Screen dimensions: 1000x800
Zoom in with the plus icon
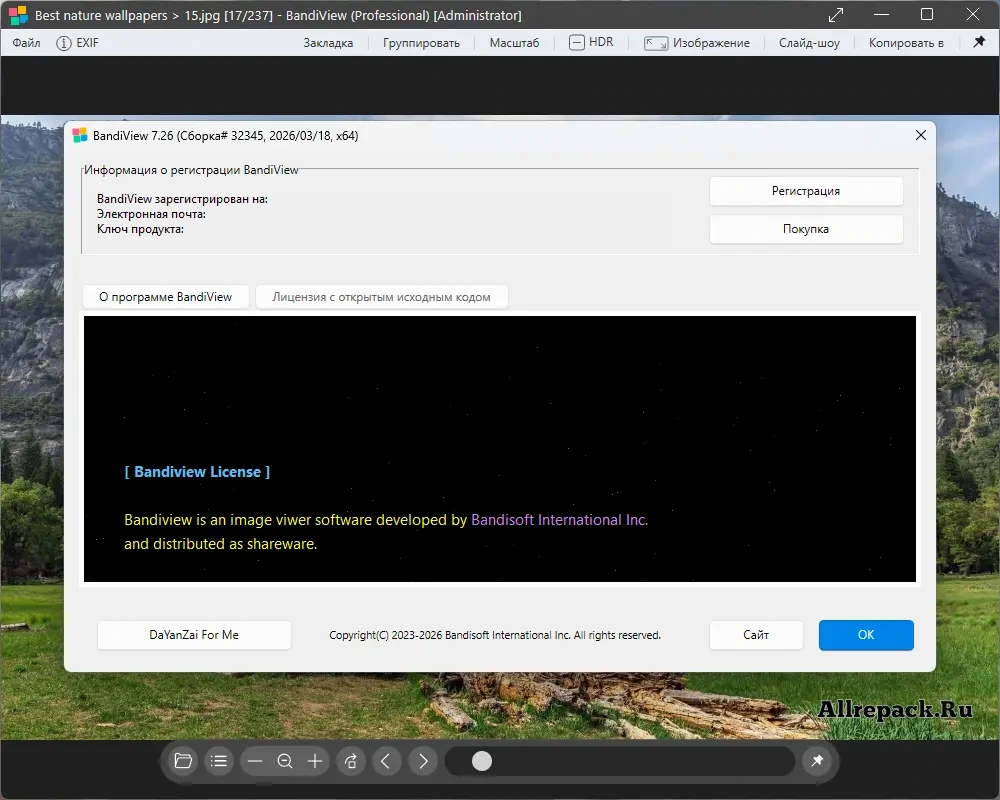[315, 761]
